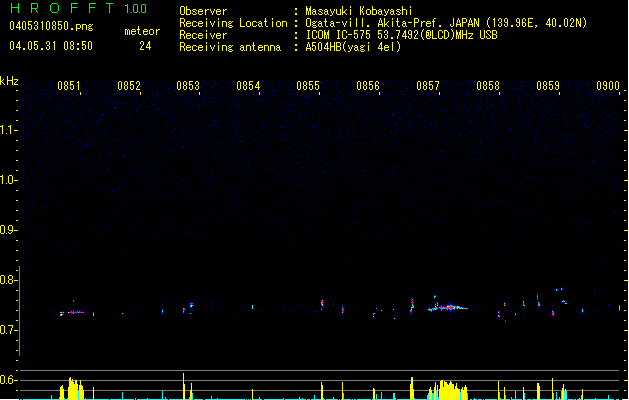629x400 pixels.
Task: Click the 0.6 kHz frequency label
Action: [x=8, y=380]
